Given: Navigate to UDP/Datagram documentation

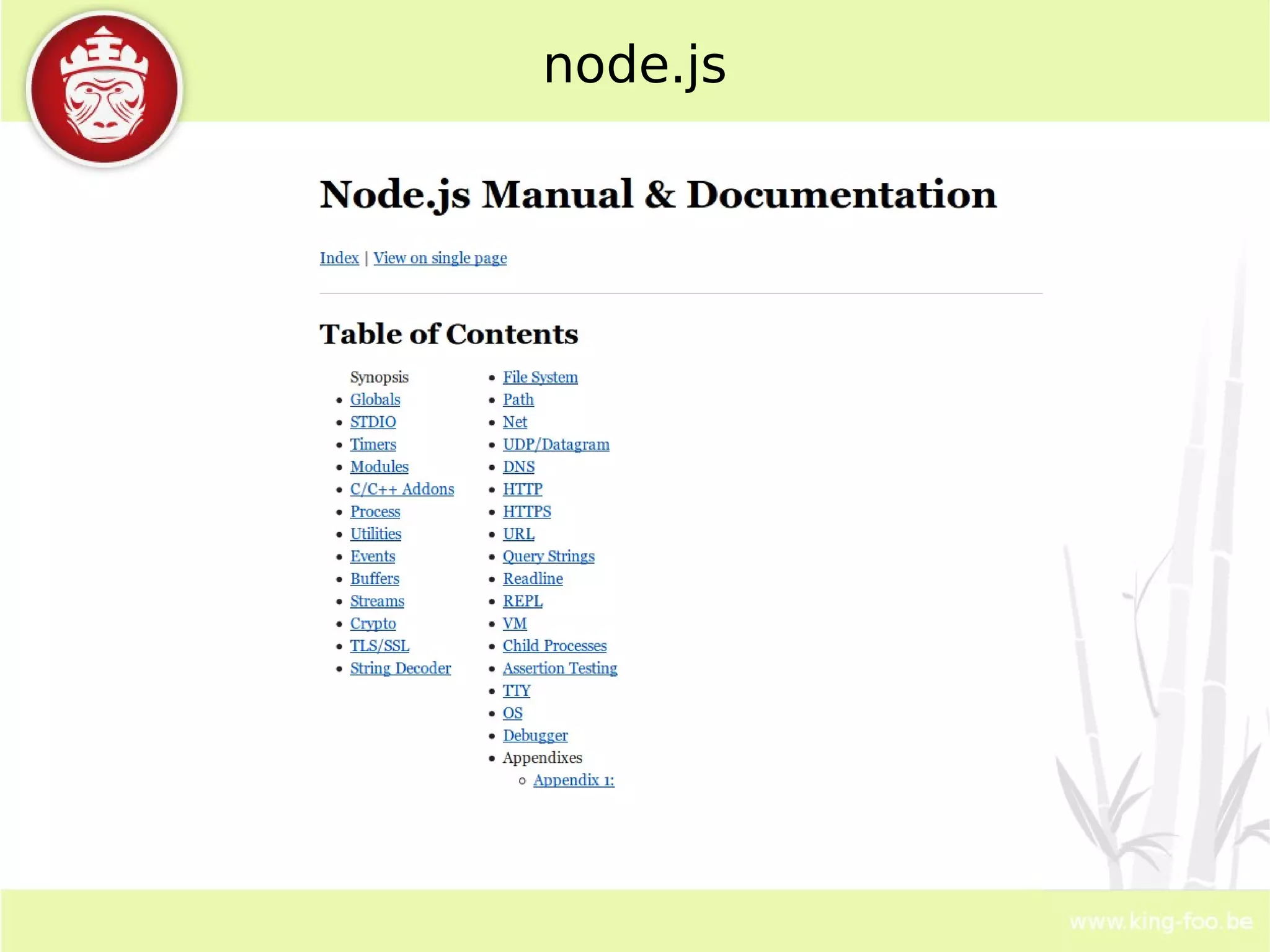Looking at the screenshot, I should pyautogui.click(x=556, y=445).
